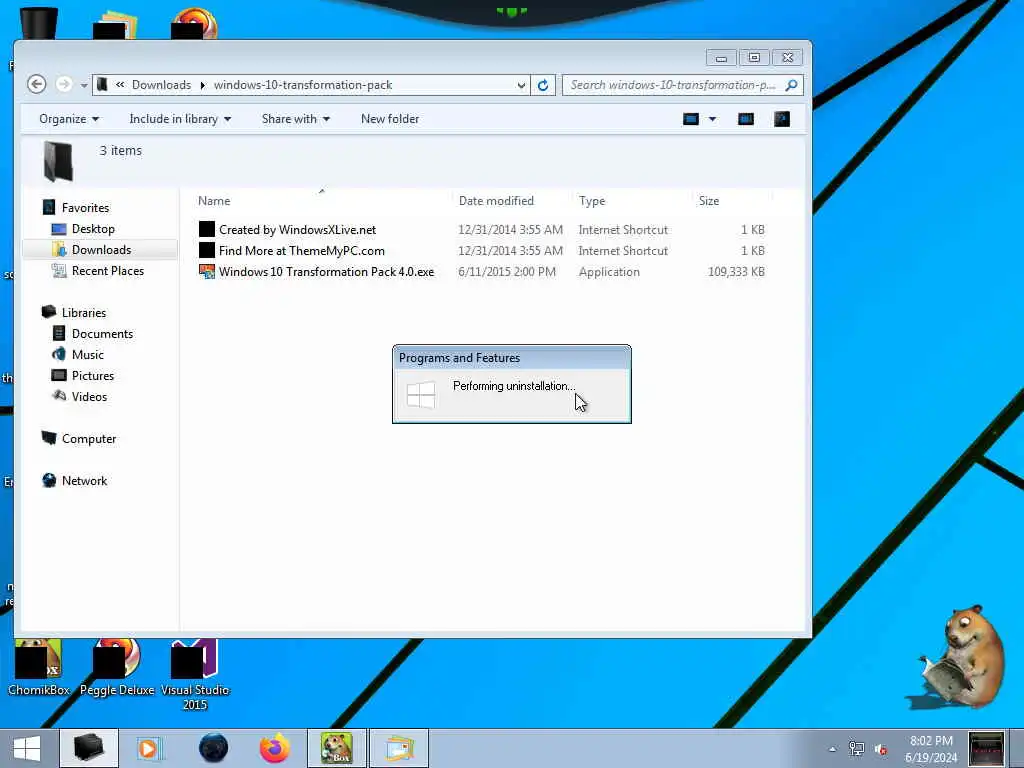Open the dark round browser taskbar icon

point(214,748)
